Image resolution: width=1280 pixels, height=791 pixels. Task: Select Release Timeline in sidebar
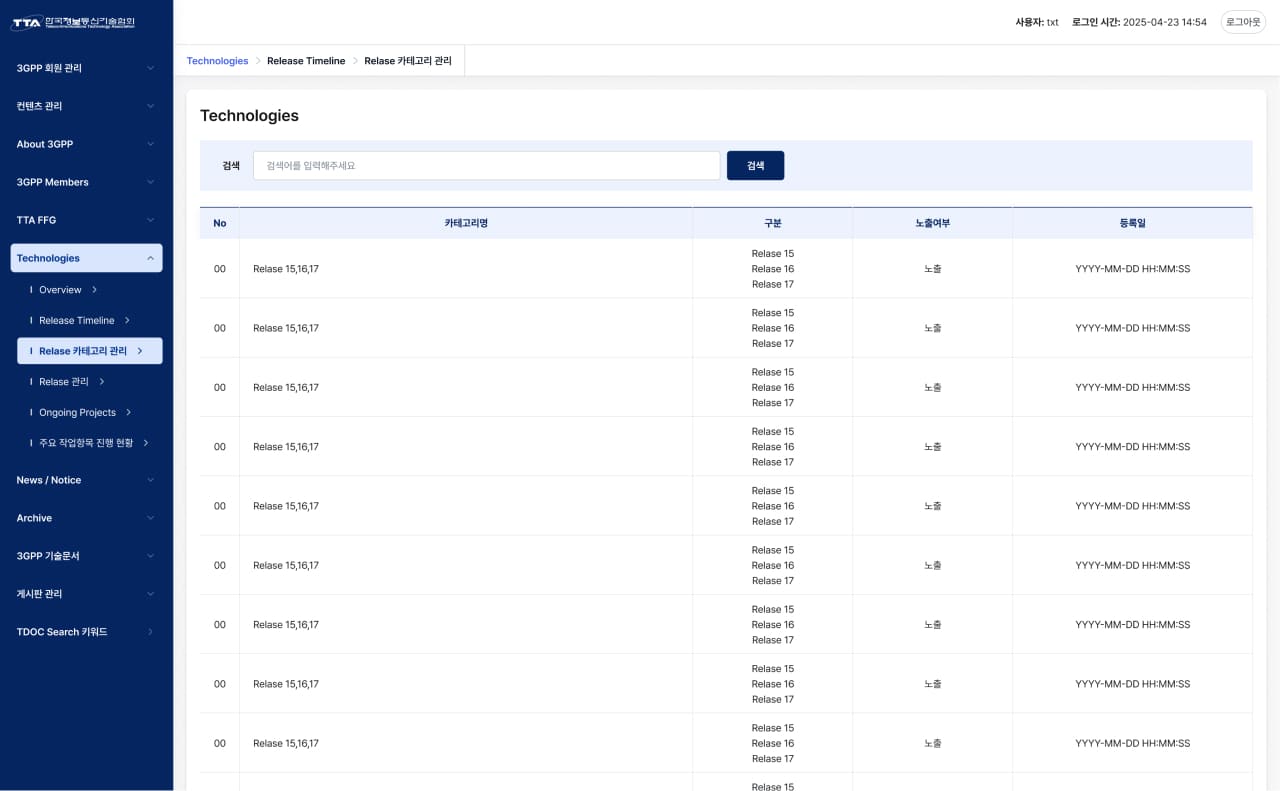click(76, 321)
